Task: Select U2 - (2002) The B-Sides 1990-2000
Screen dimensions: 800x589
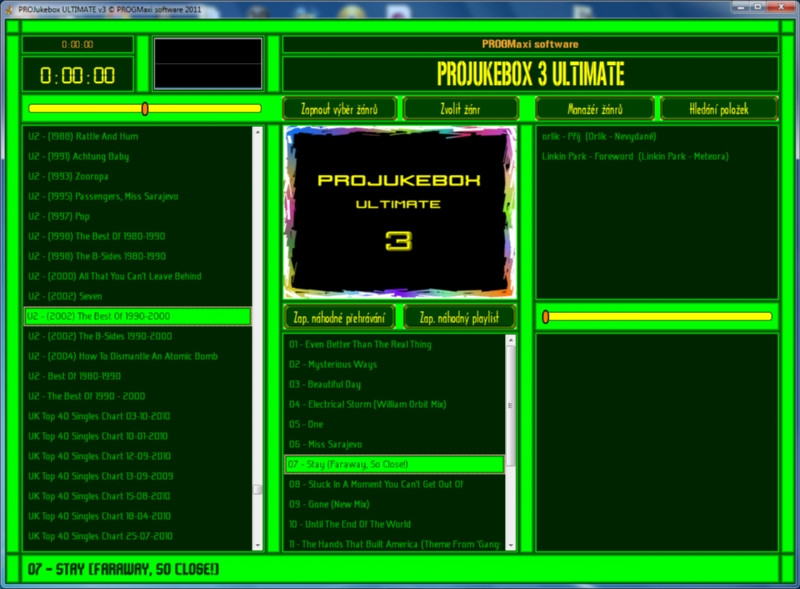Action: (x=137, y=336)
